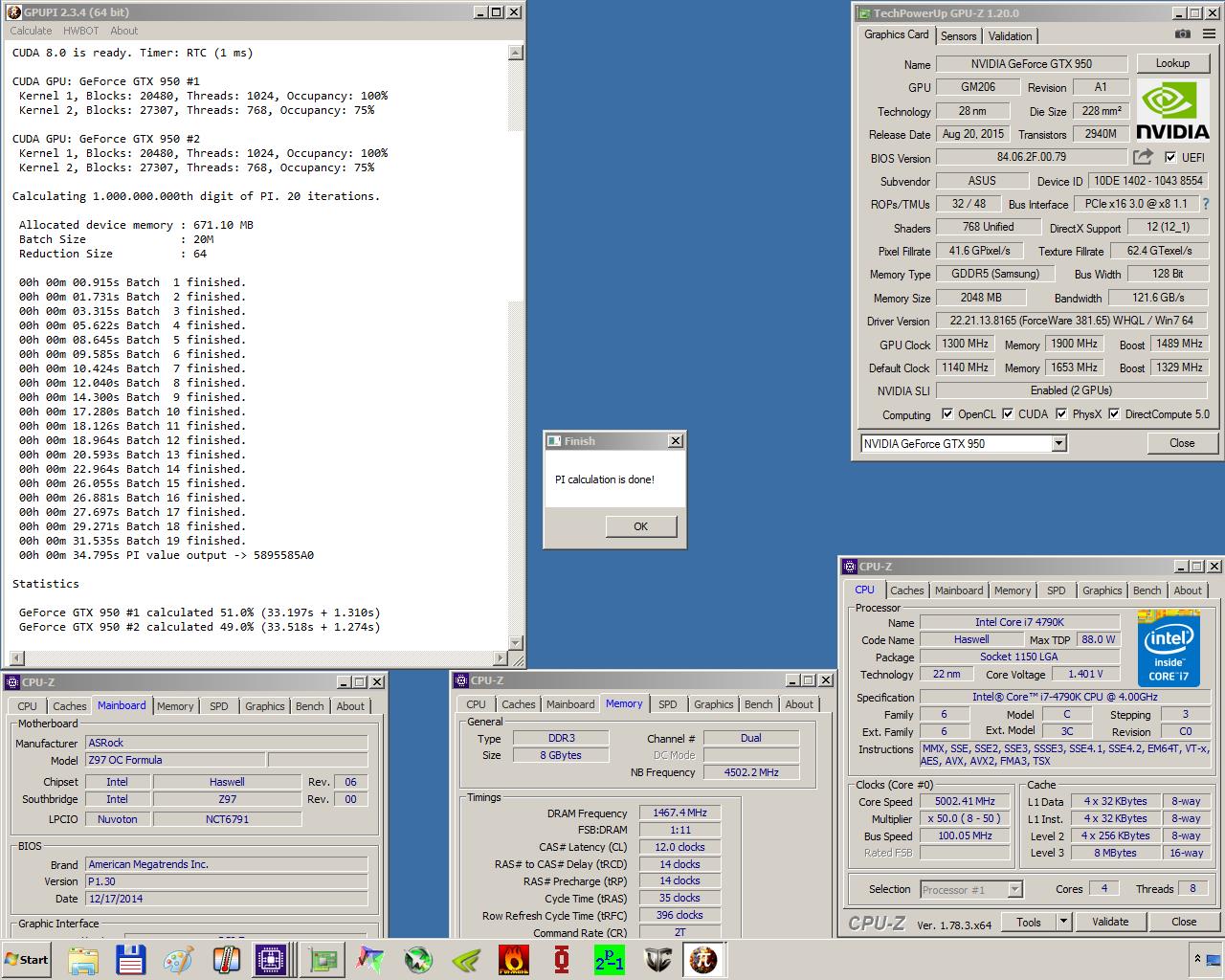Click the gray shield taskbar icon

pyautogui.click(x=657, y=959)
